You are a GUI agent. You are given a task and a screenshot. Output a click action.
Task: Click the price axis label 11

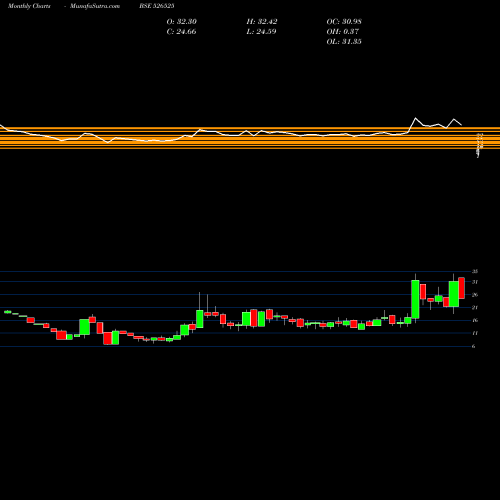tap(475, 333)
